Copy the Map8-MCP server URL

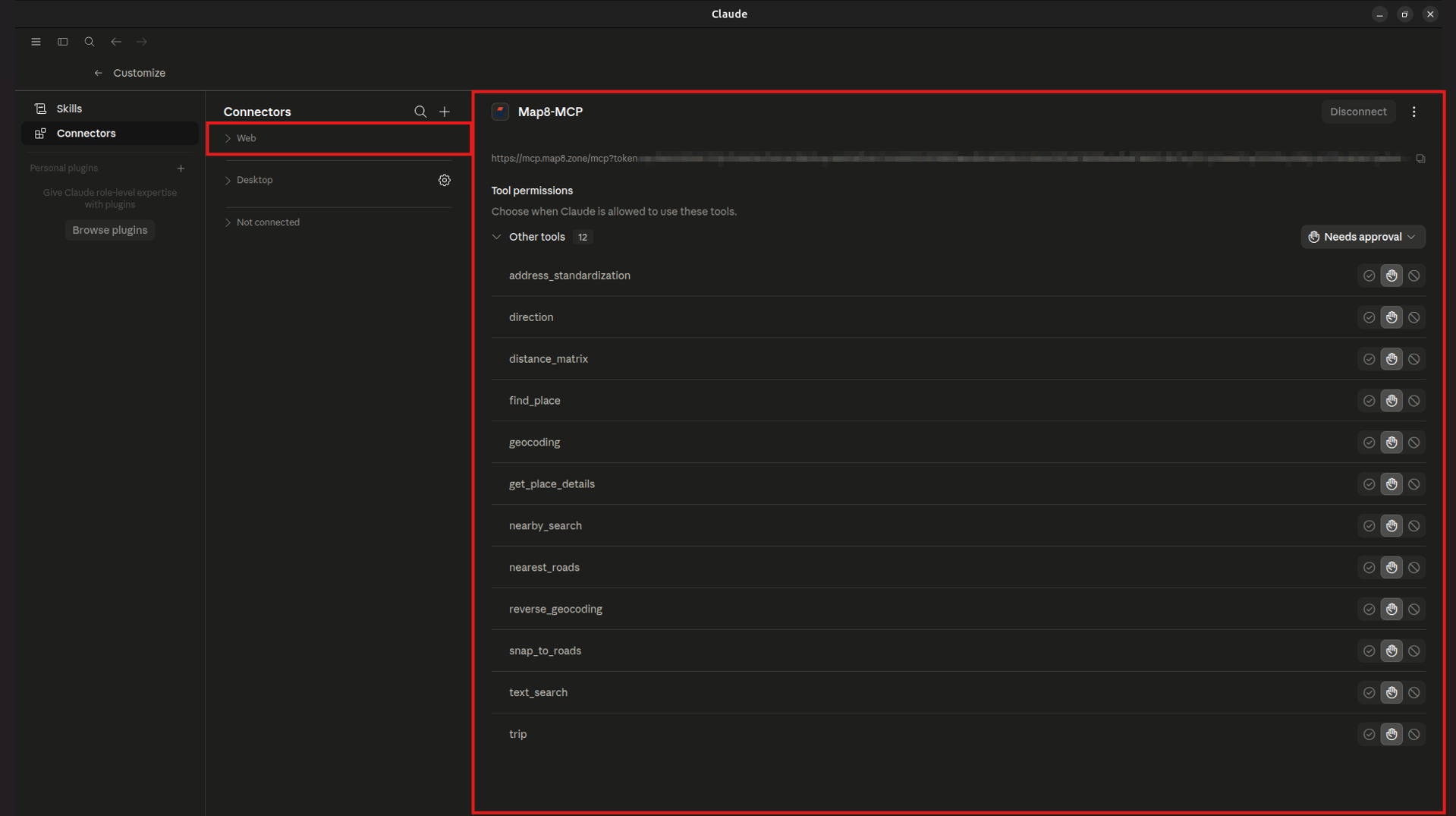[1420, 159]
